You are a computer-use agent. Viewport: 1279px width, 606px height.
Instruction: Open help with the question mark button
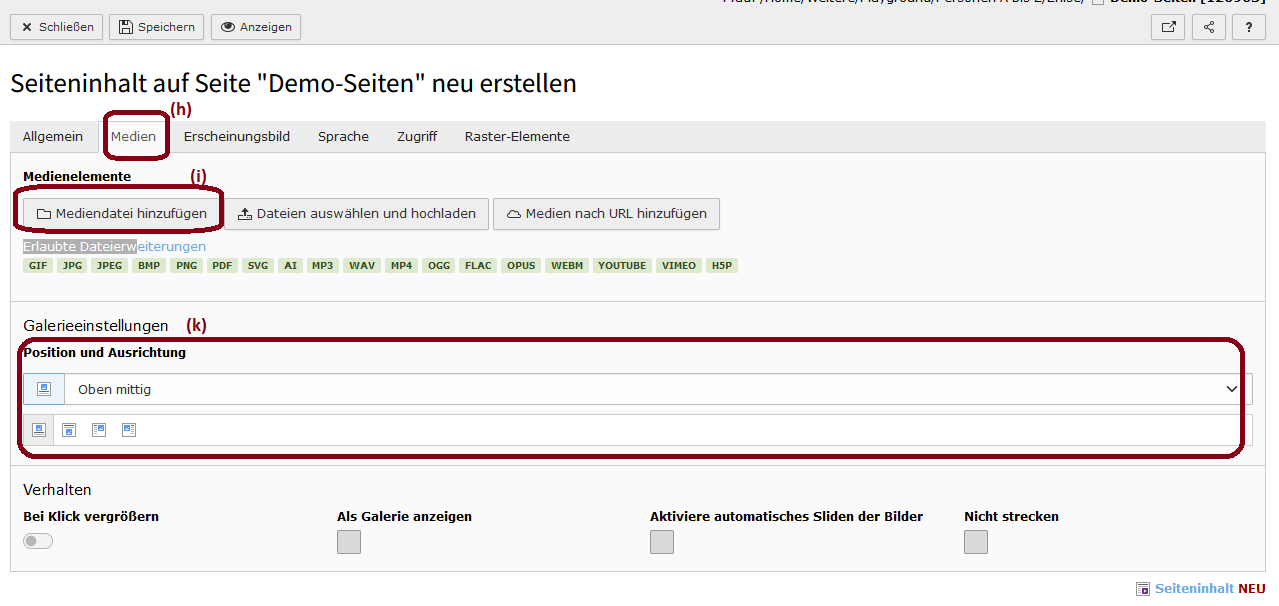coord(1249,27)
